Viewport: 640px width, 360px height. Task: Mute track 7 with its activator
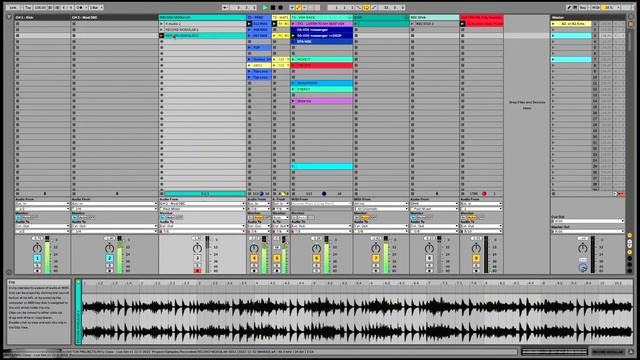click(376, 258)
